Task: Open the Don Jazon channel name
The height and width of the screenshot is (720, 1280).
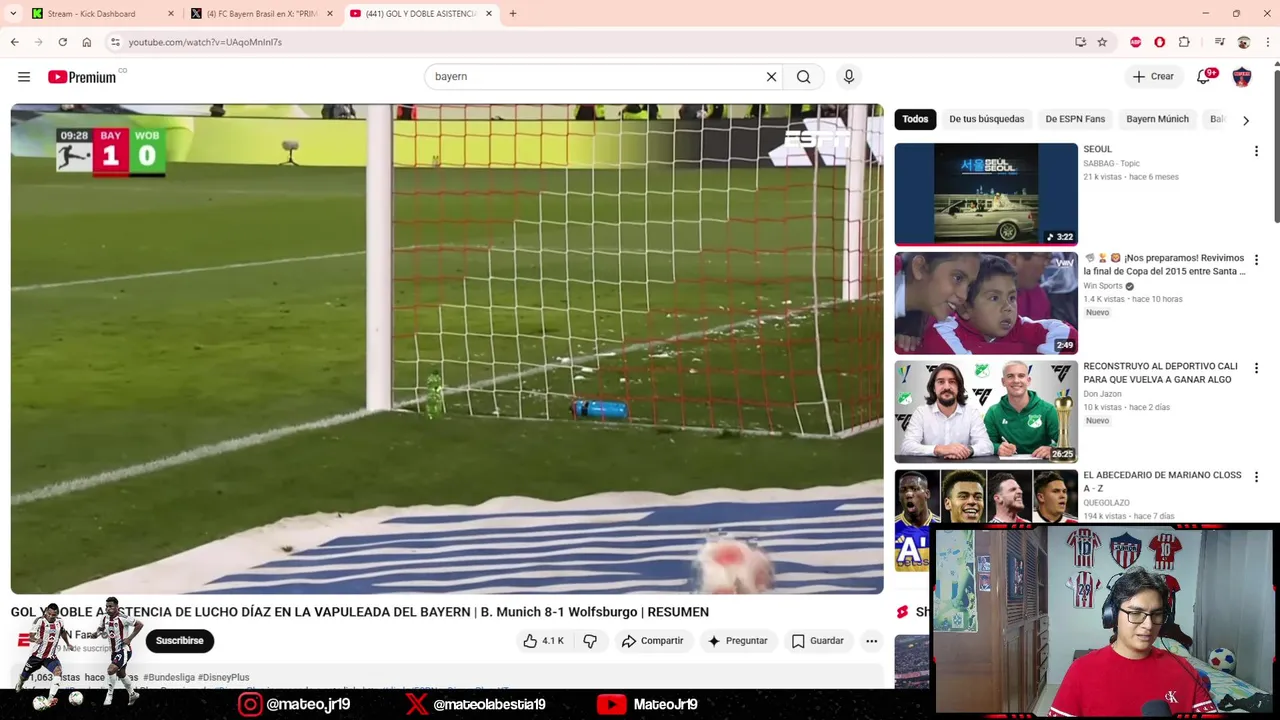Action: pyautogui.click(x=1102, y=394)
